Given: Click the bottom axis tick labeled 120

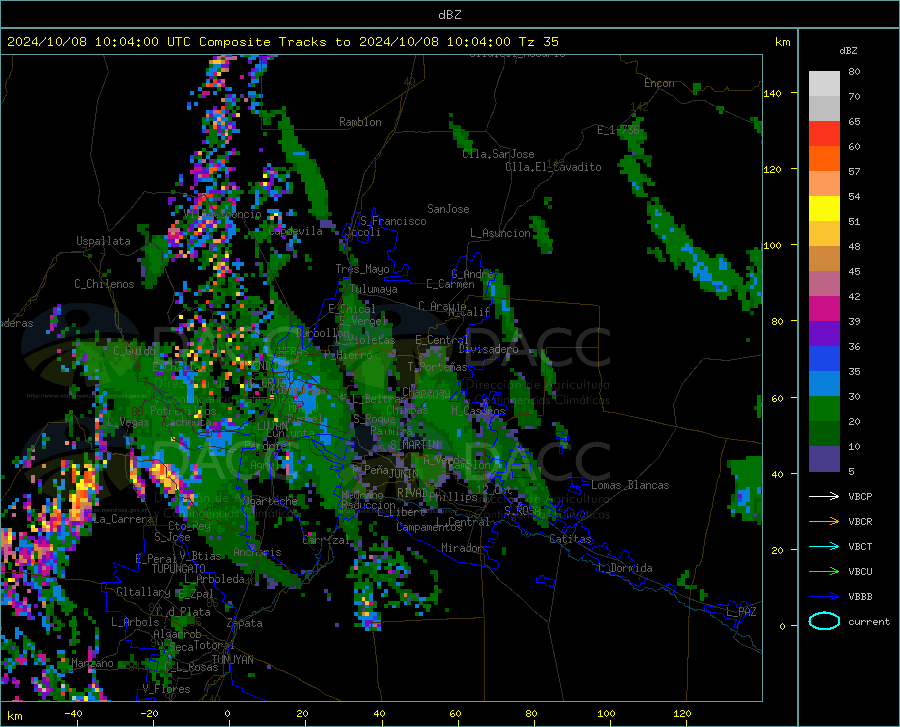Looking at the screenshot, I should 682,713.
